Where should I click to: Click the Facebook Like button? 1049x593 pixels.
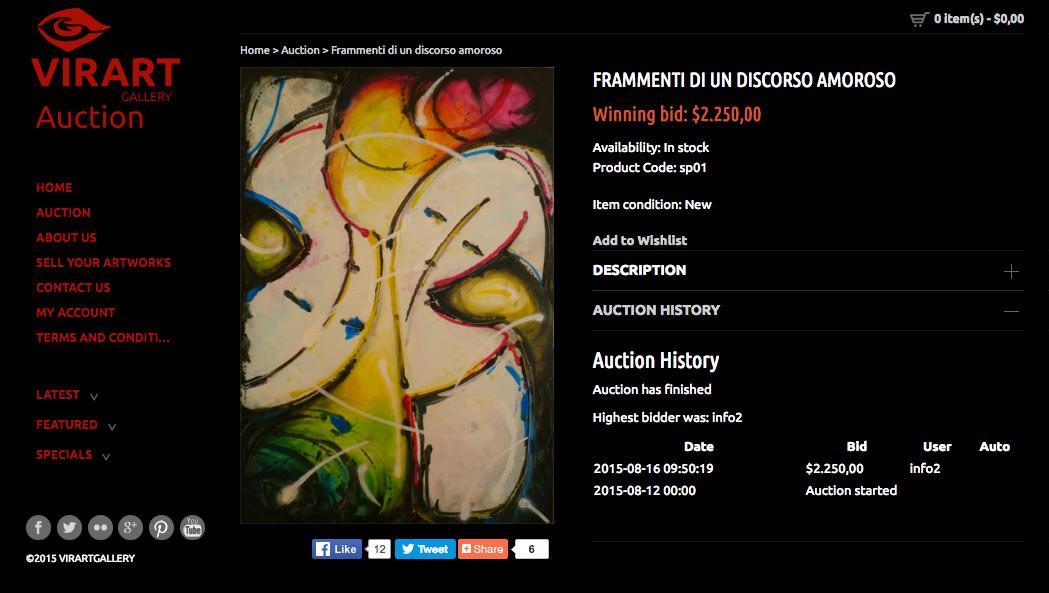337,548
